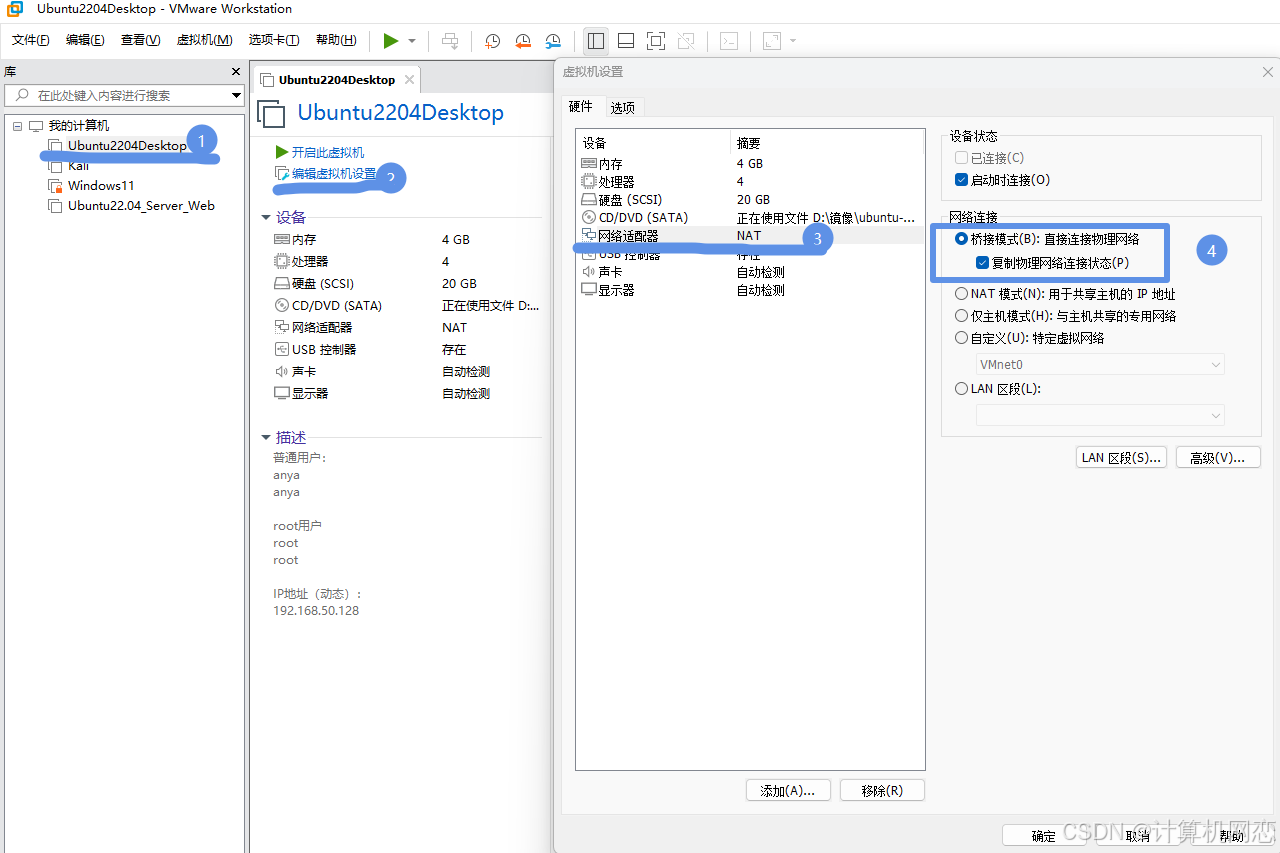Click the stretch guest display icon

coord(772,41)
